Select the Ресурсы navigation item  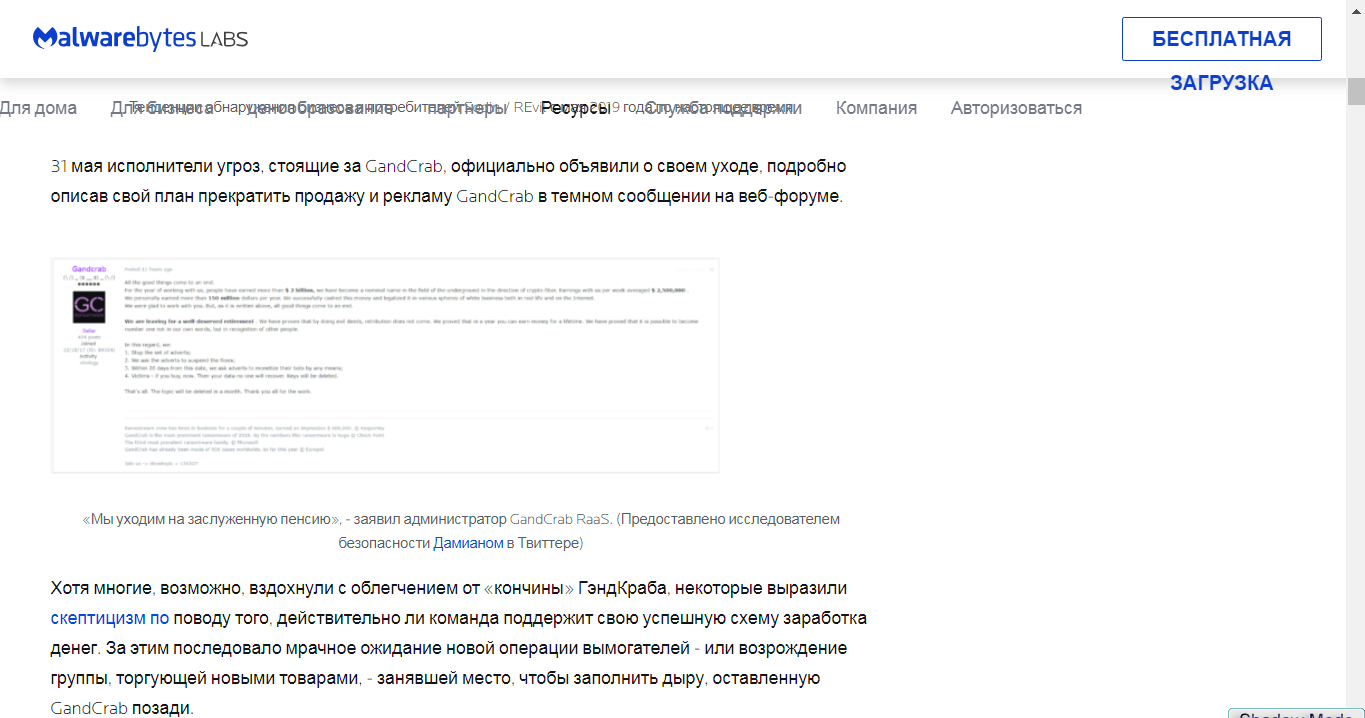(x=576, y=108)
